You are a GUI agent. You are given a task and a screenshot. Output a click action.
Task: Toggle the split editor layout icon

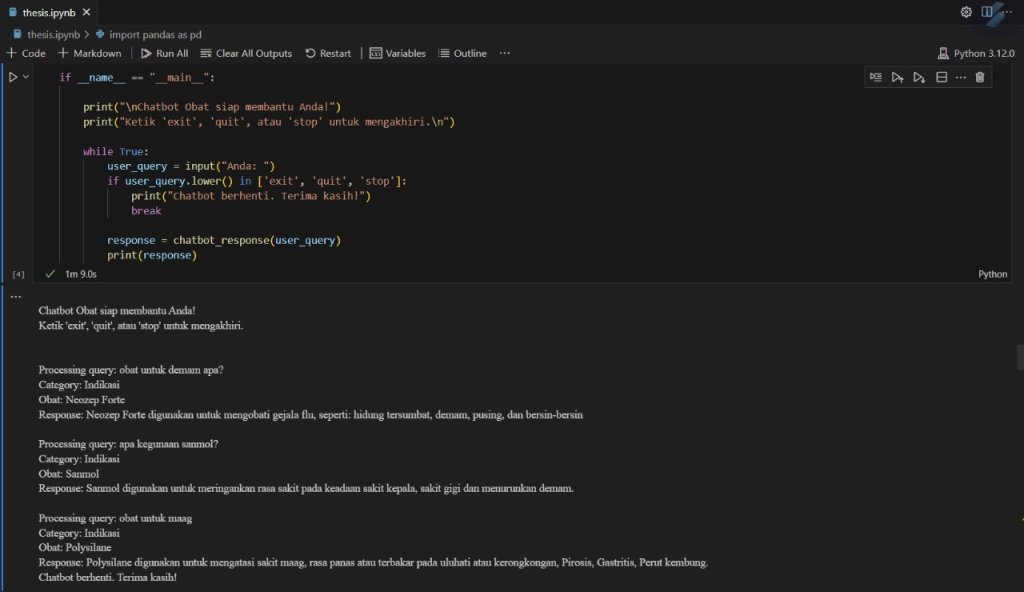coord(988,12)
